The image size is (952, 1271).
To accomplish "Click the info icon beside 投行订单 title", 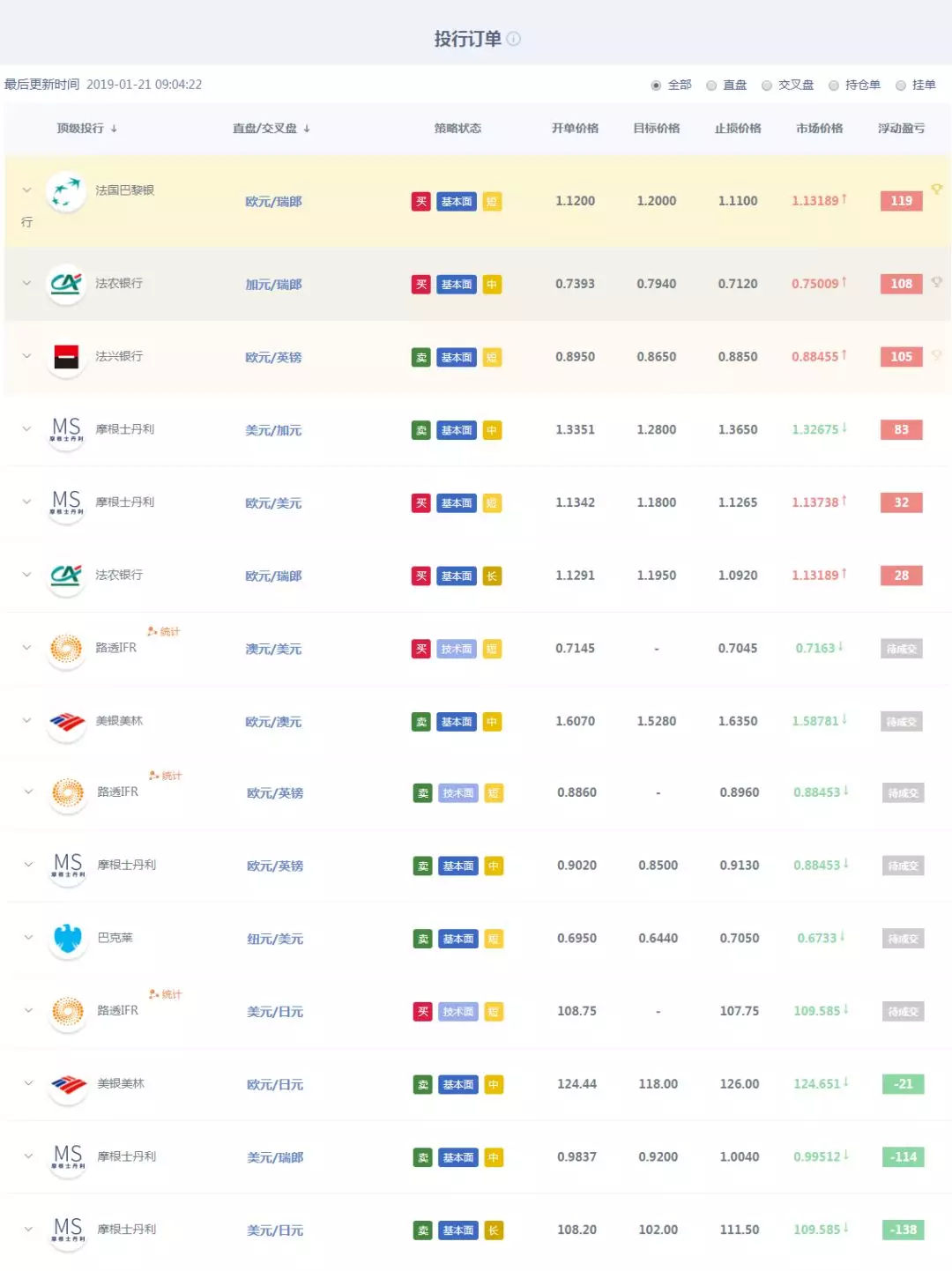I will [514, 39].
